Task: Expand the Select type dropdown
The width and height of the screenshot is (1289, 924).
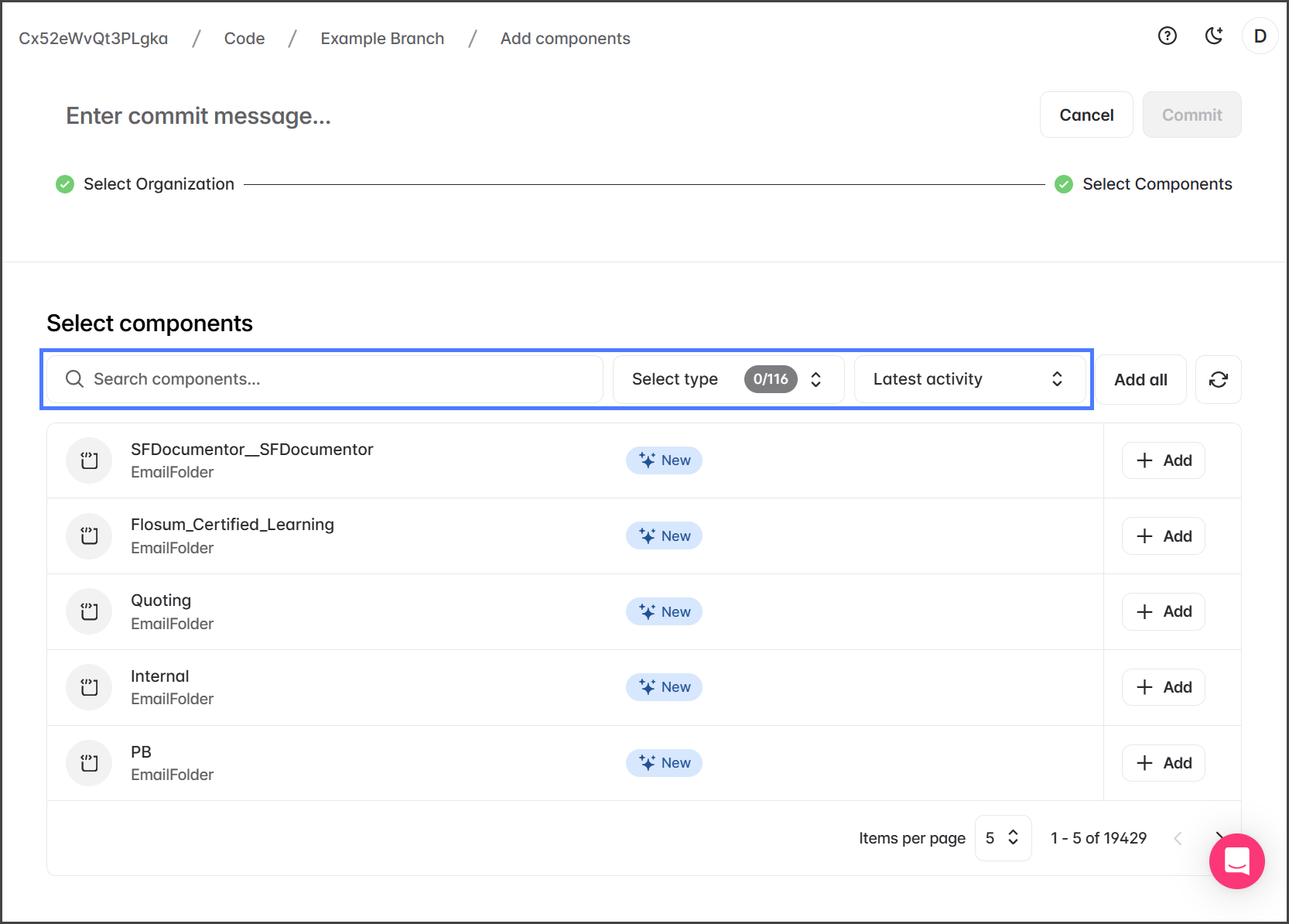Action: coord(727,379)
